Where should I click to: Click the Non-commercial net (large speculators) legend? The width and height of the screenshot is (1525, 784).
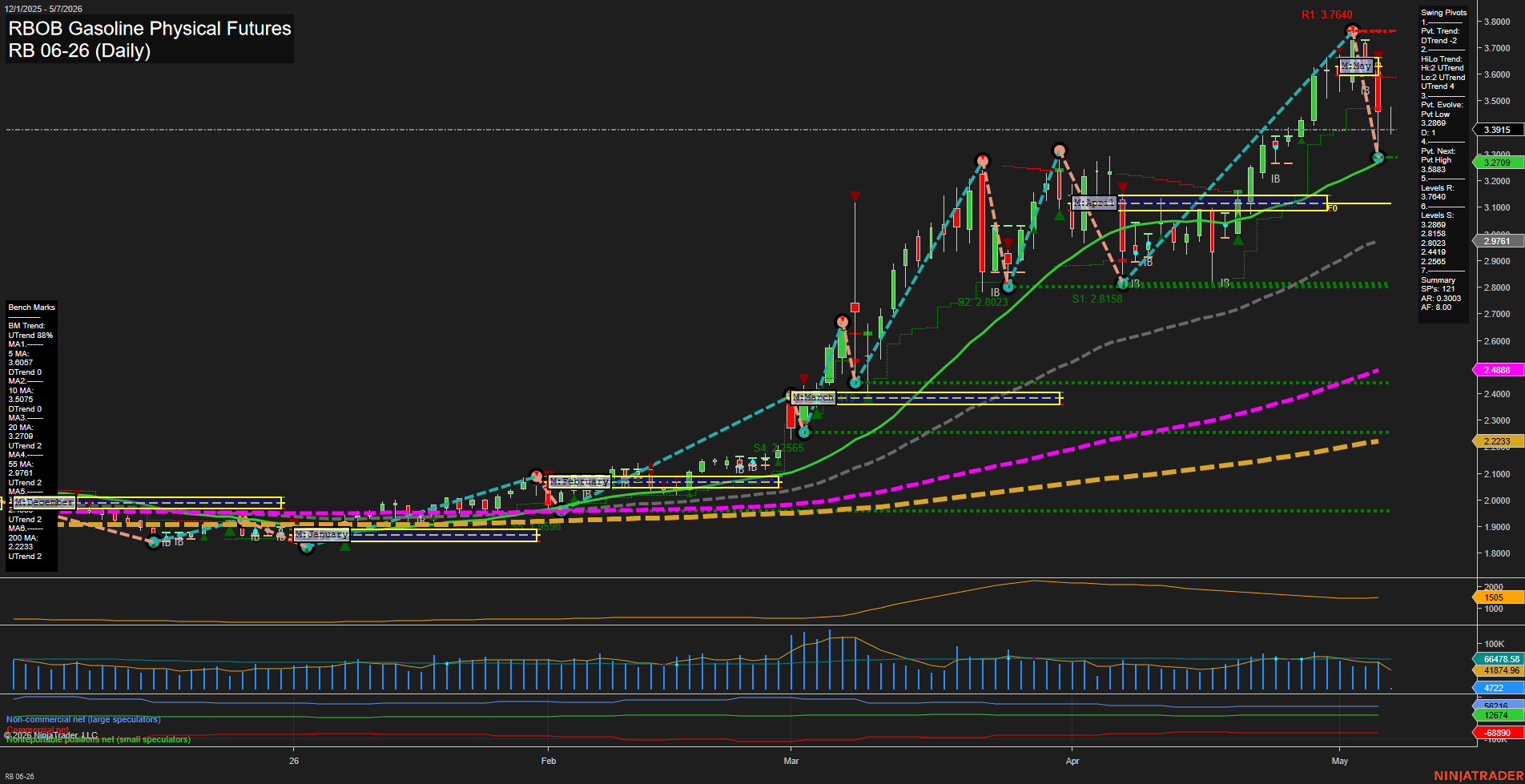(x=83, y=719)
